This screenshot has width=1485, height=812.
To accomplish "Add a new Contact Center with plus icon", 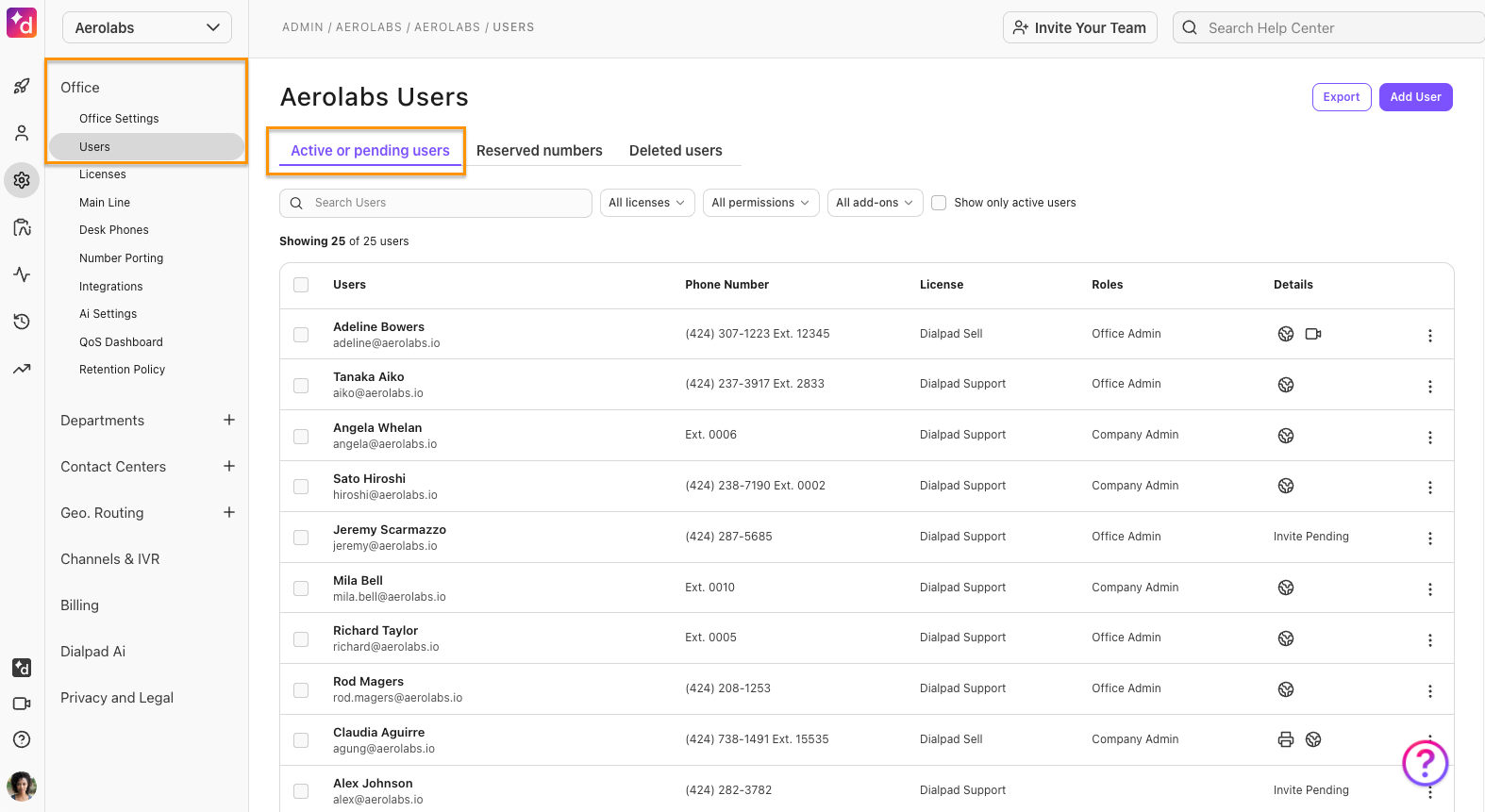I will 229,466.
